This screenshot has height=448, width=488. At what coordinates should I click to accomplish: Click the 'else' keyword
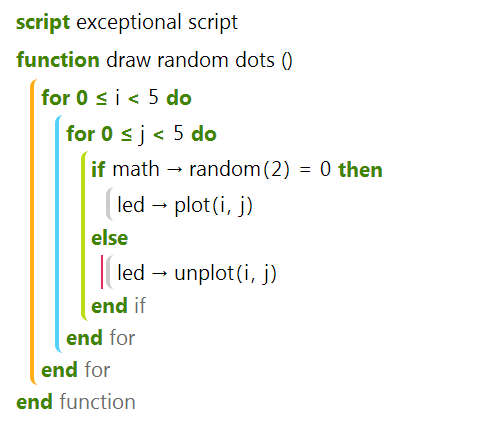click(x=109, y=238)
